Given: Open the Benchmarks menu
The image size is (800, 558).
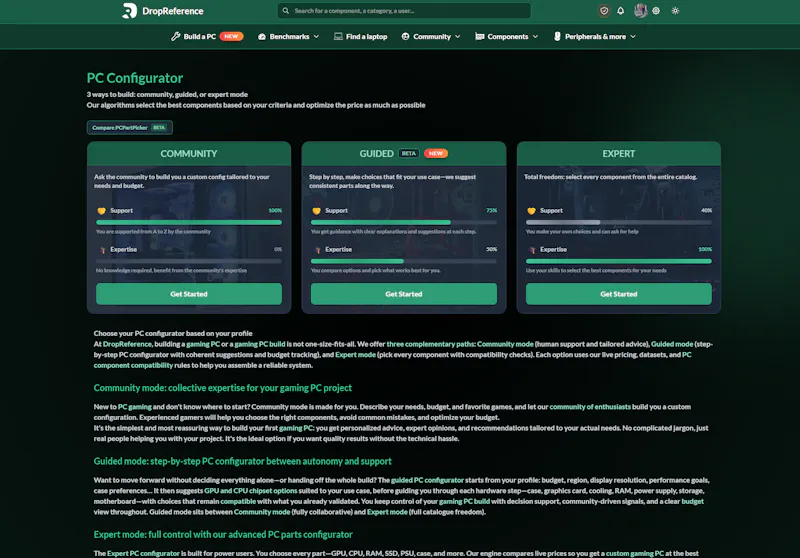Looking at the screenshot, I should (289, 37).
